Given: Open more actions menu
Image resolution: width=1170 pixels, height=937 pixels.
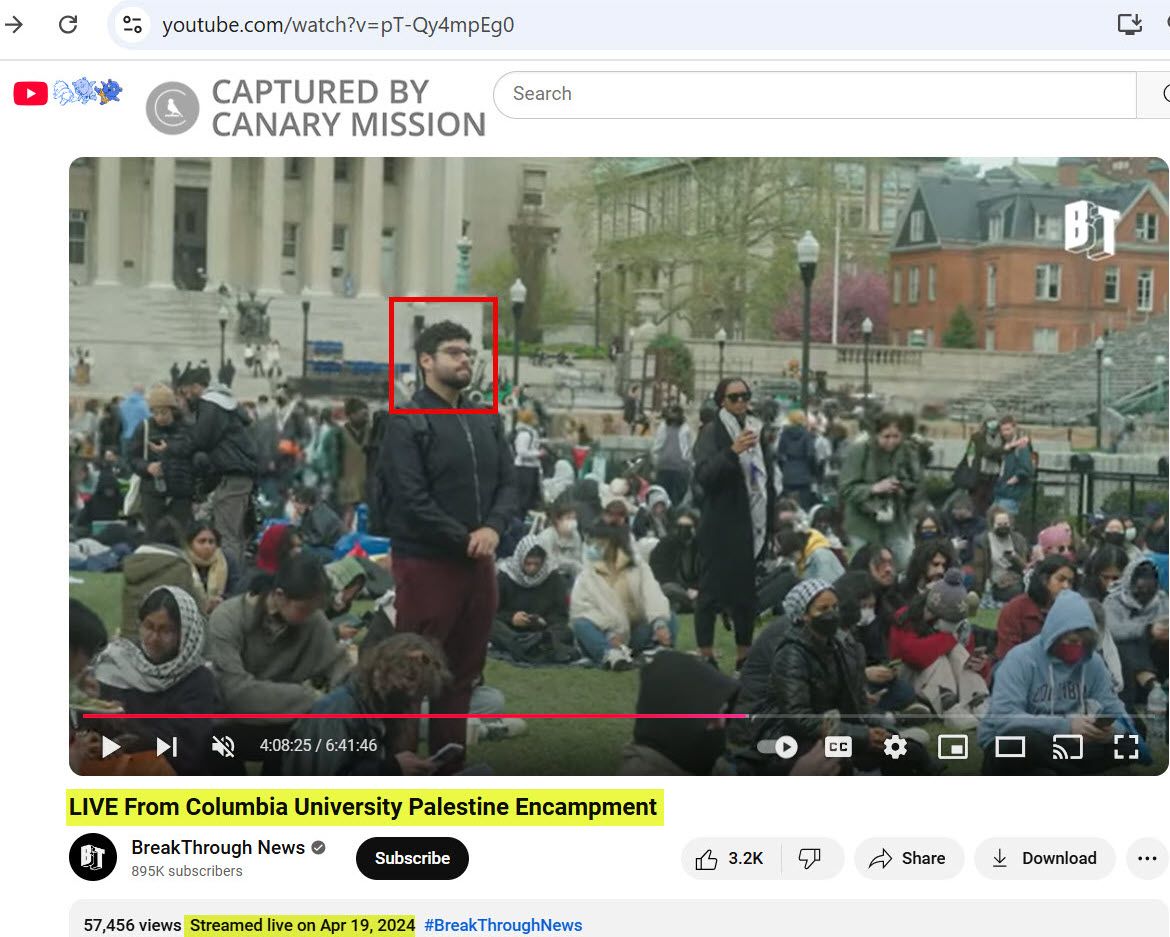Looking at the screenshot, I should (x=1146, y=858).
